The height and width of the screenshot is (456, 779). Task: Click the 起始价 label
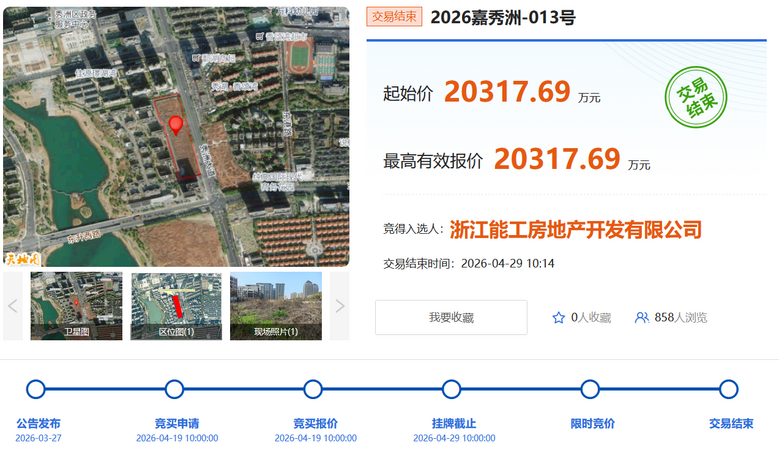point(408,93)
